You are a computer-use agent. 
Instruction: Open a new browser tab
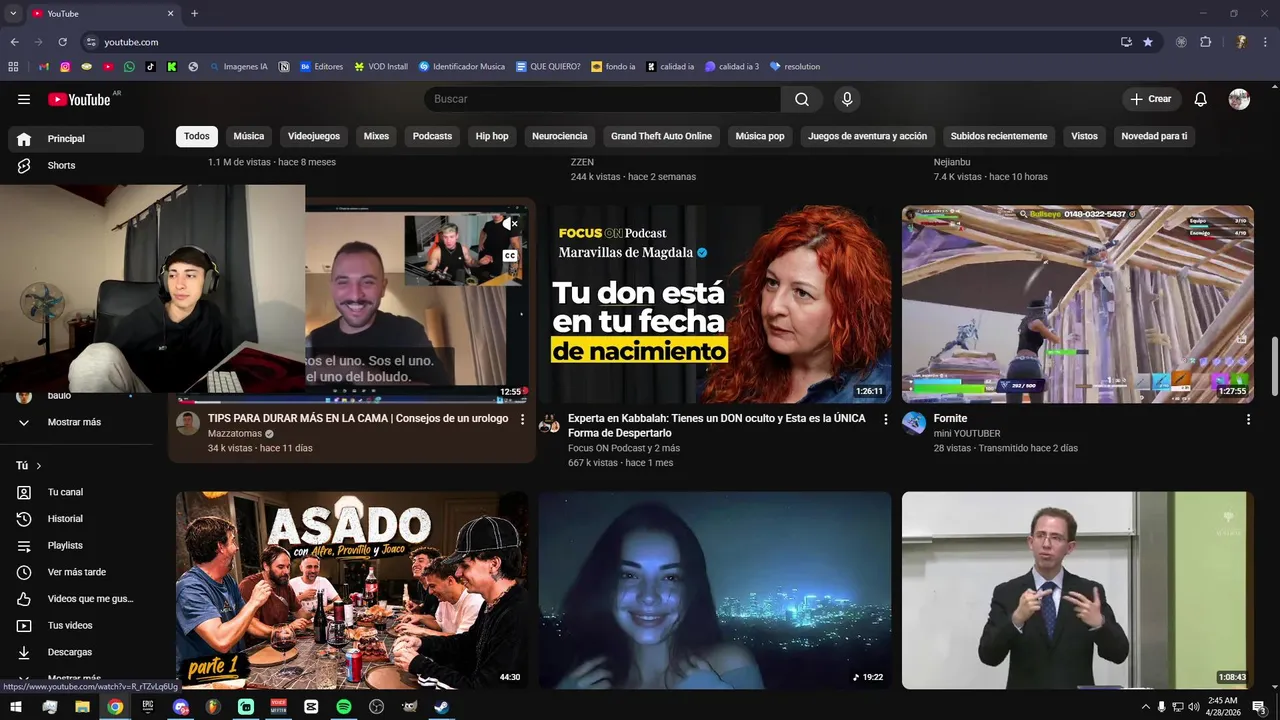tap(194, 13)
